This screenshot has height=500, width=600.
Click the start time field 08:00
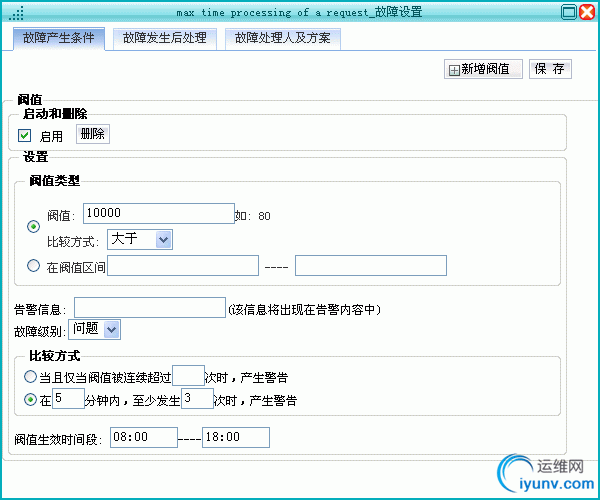coord(144,438)
